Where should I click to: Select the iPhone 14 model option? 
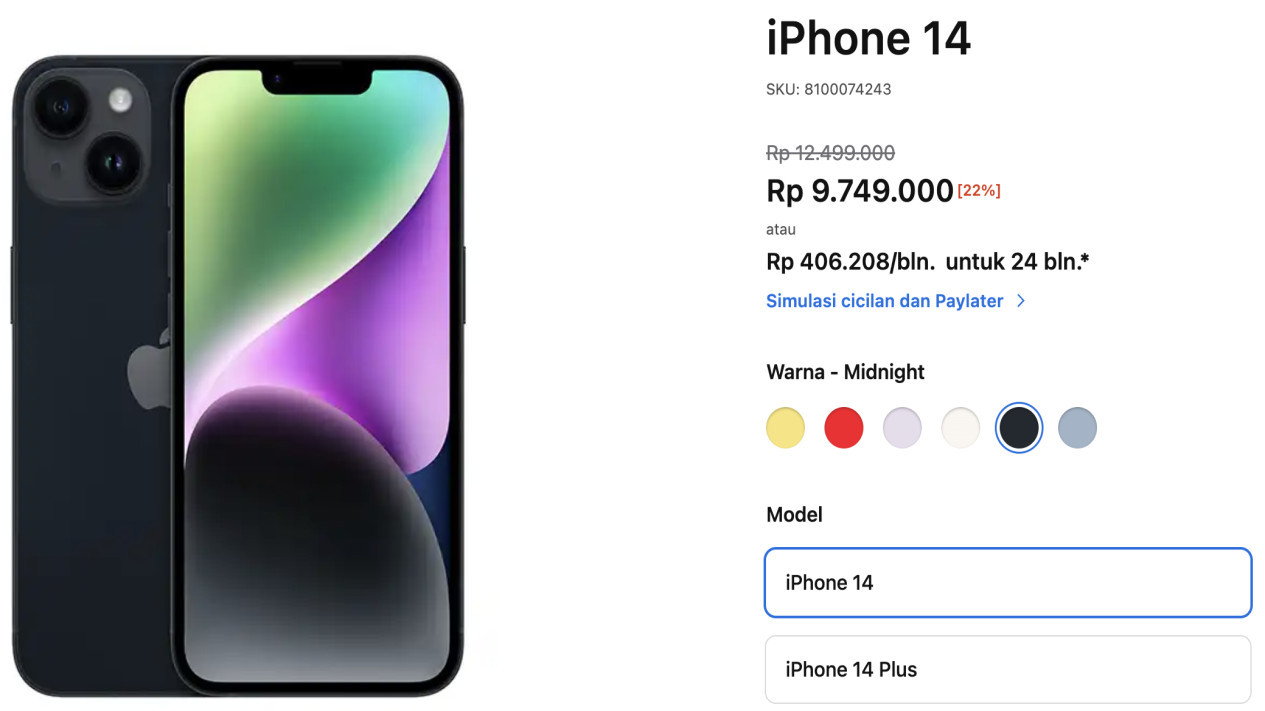point(1008,582)
